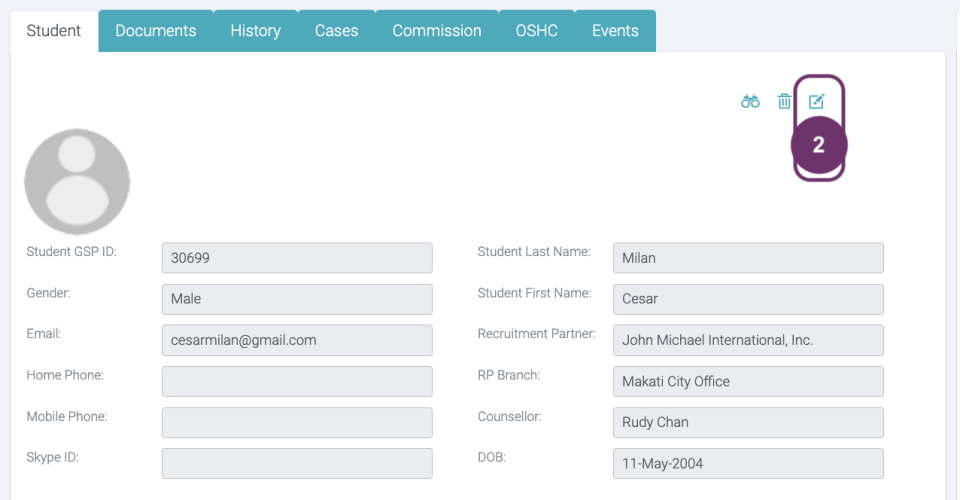
Task: Click the Recruitment Partner field
Action: click(x=748, y=340)
